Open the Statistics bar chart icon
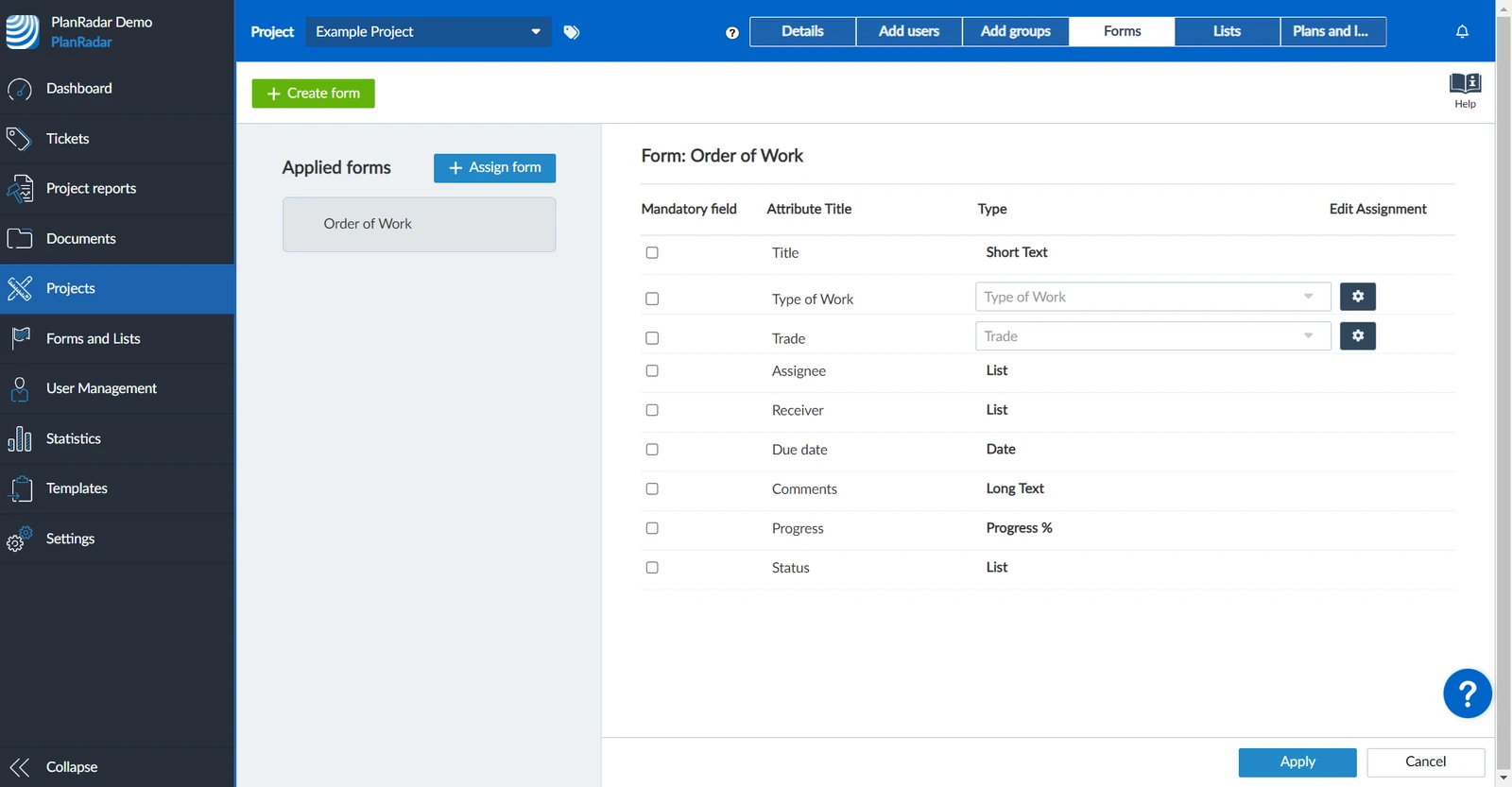1512x787 pixels. 19,438
